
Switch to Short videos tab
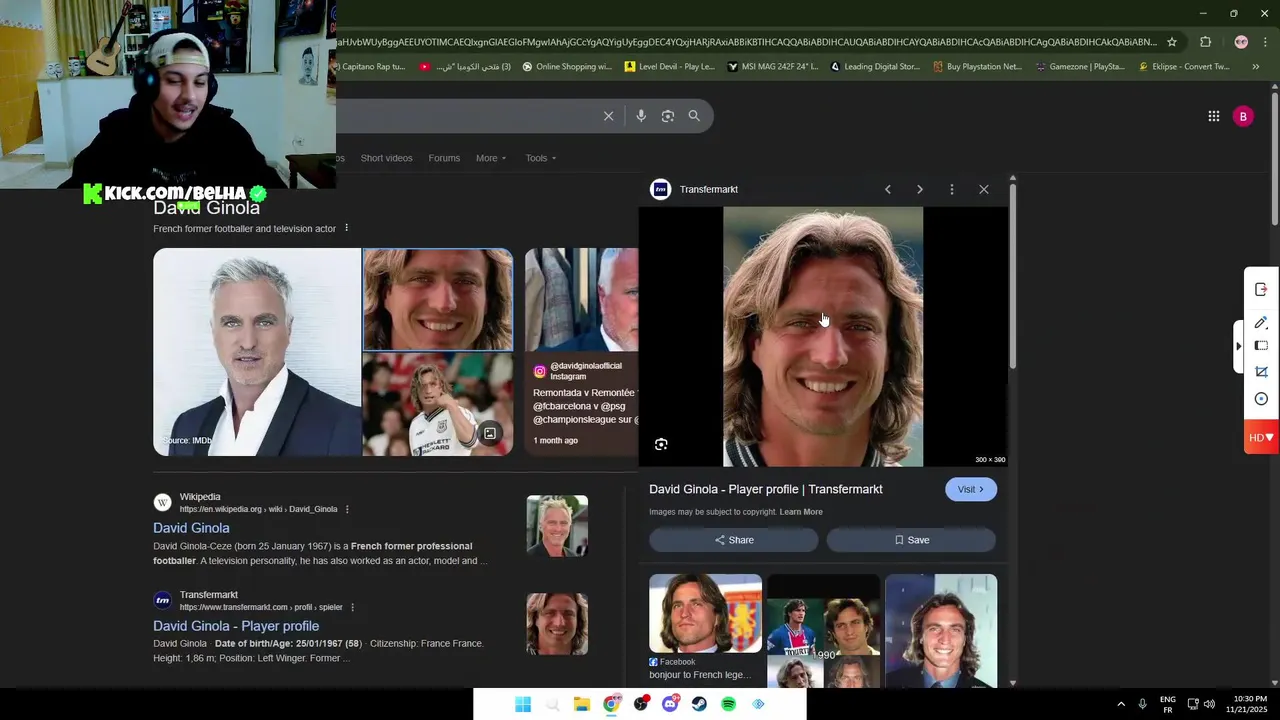[386, 158]
